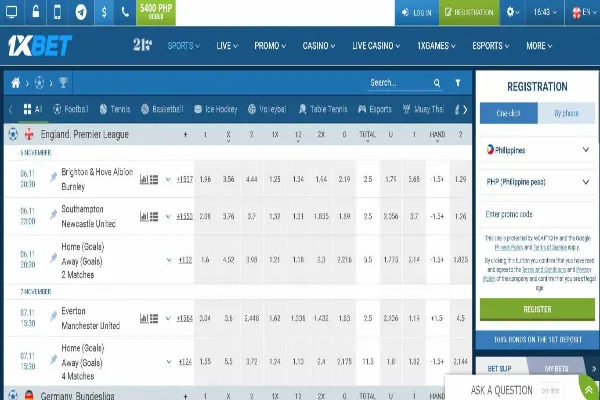Image resolution: width=600 pixels, height=400 pixels.
Task: Pin the Everton vs Manchester United match
Action: pos(53,316)
